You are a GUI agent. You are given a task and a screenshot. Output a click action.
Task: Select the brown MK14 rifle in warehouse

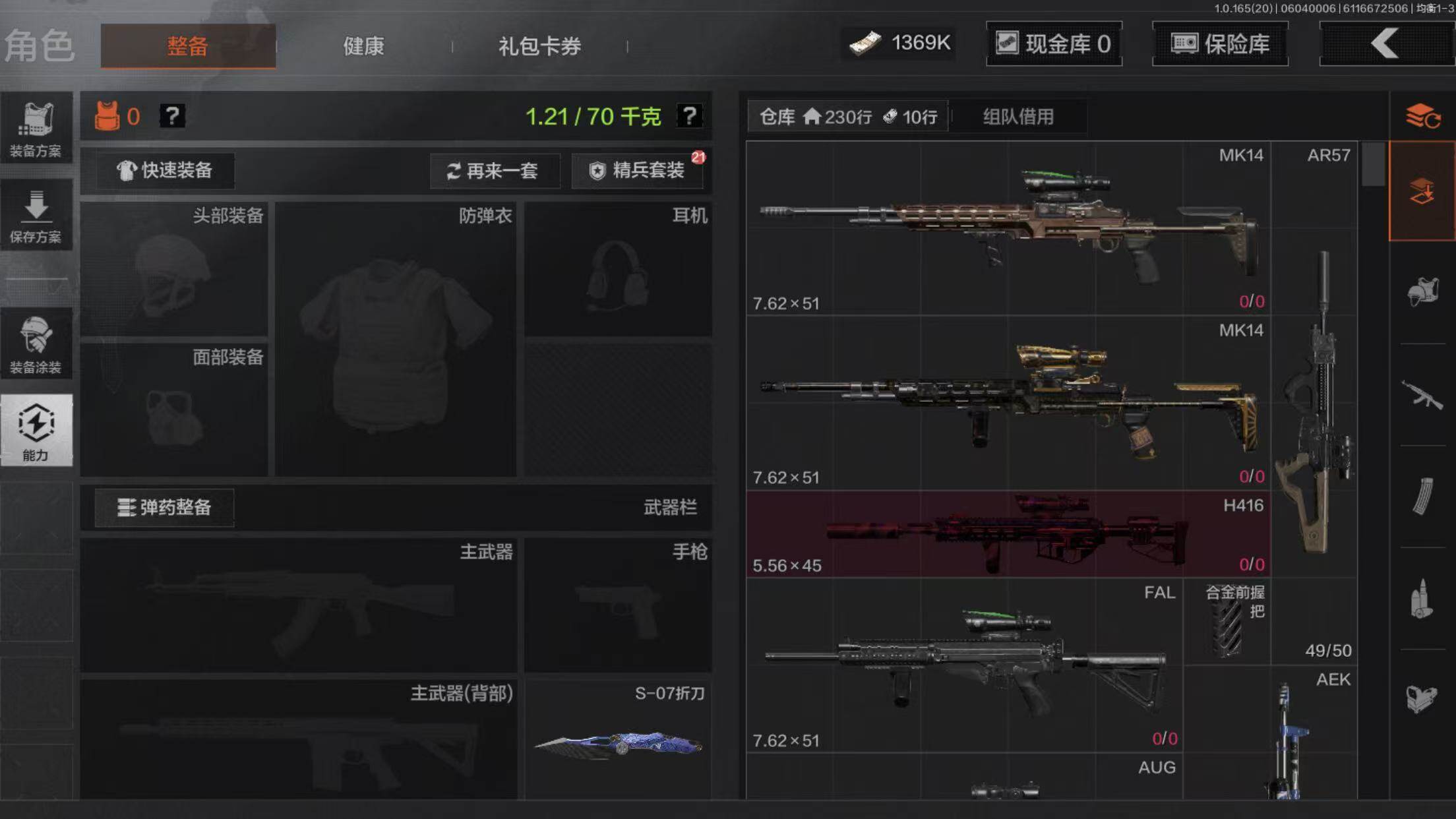tap(1008, 228)
